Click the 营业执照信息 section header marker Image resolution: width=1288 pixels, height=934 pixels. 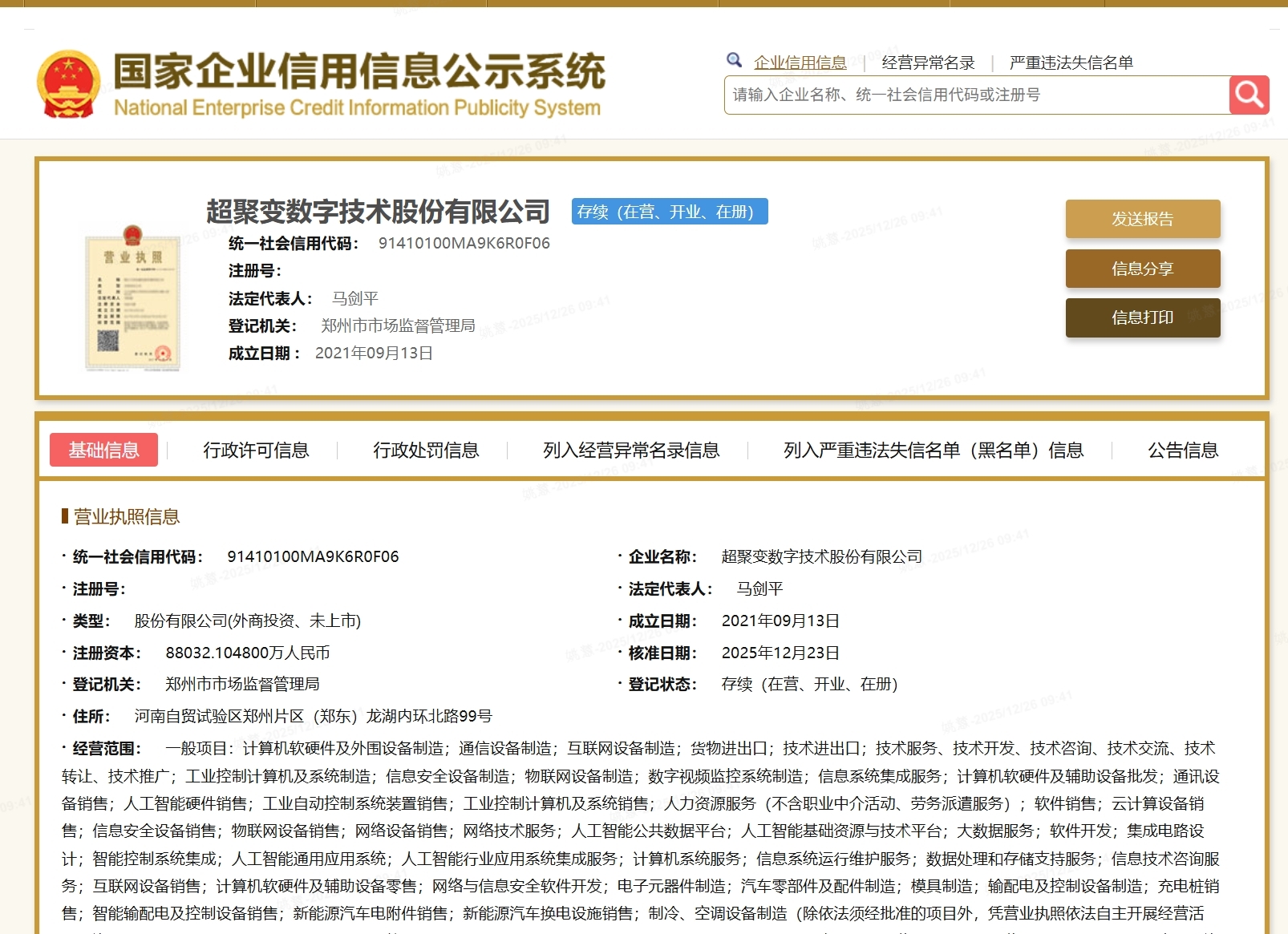pos(66,516)
